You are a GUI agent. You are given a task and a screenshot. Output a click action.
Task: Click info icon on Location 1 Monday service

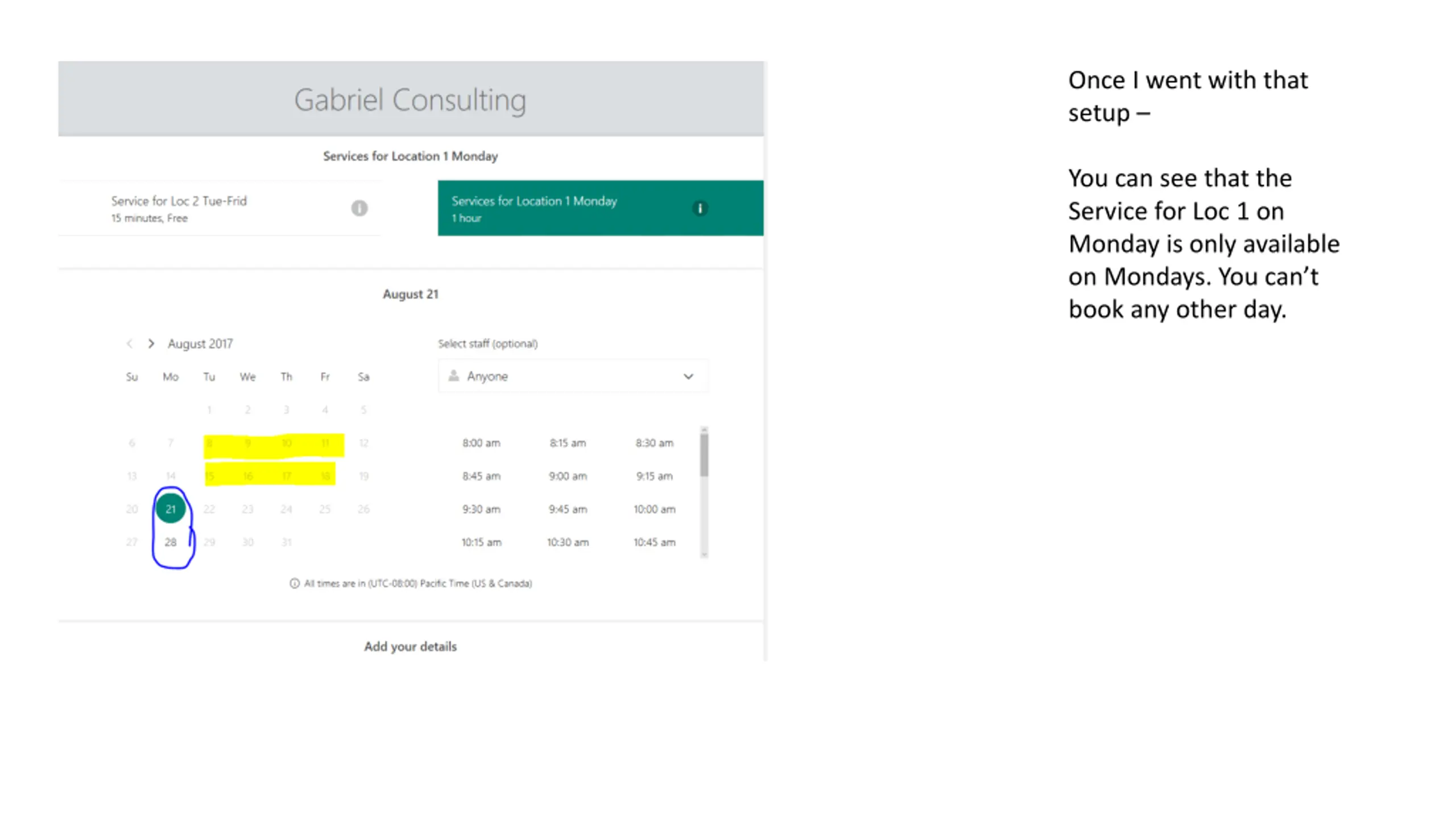click(700, 208)
